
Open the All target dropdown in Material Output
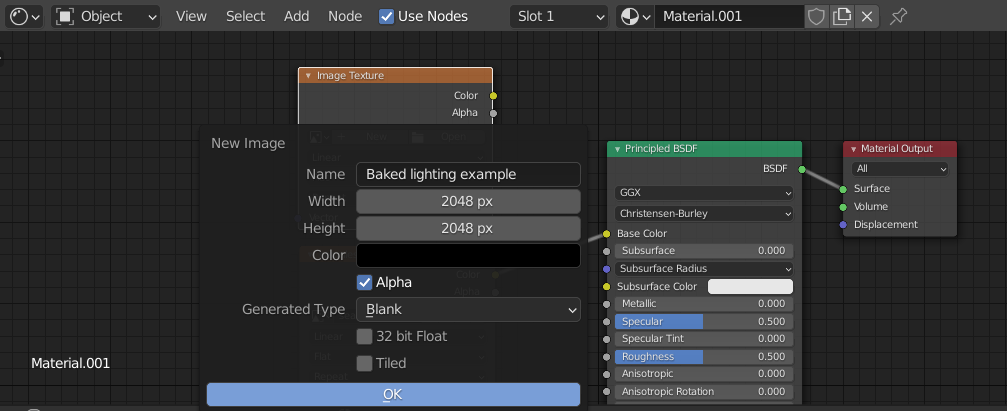(x=900, y=169)
